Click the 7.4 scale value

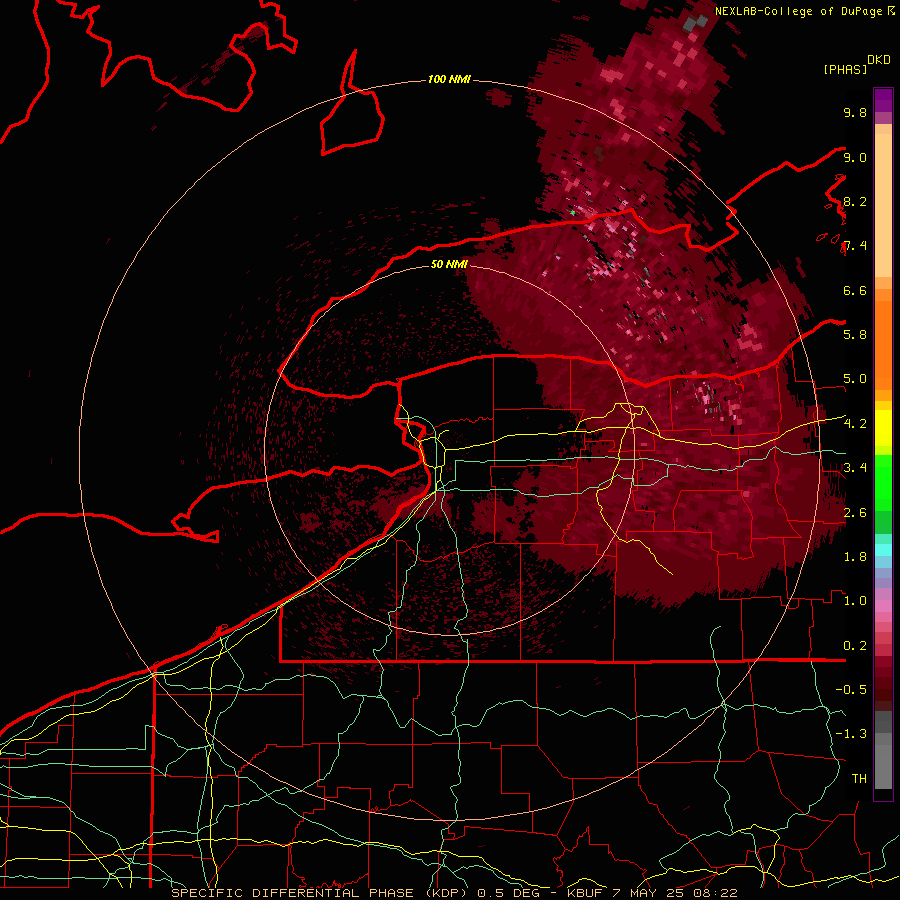click(855, 246)
